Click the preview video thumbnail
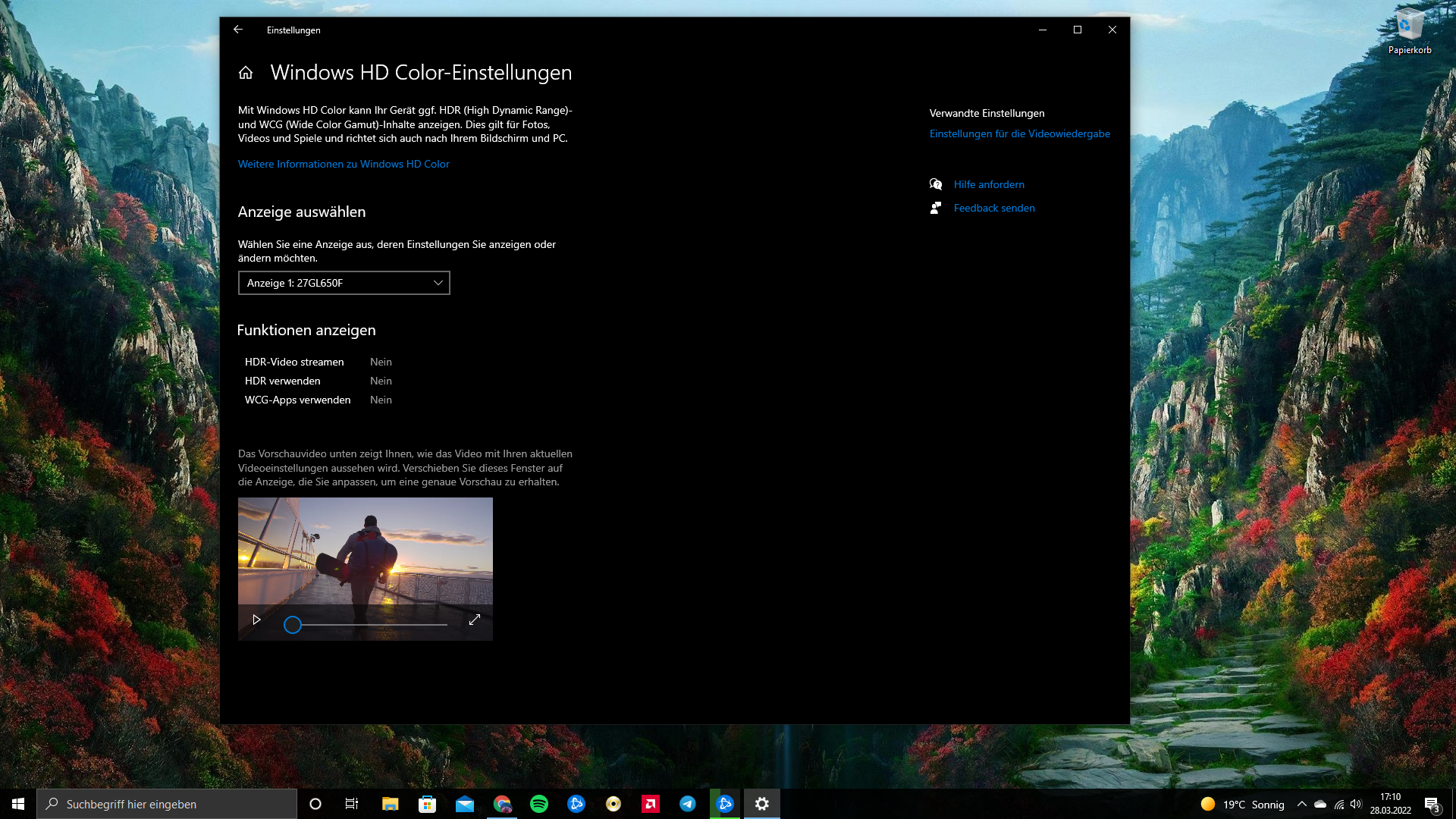Image resolution: width=1456 pixels, height=819 pixels. 365,550
